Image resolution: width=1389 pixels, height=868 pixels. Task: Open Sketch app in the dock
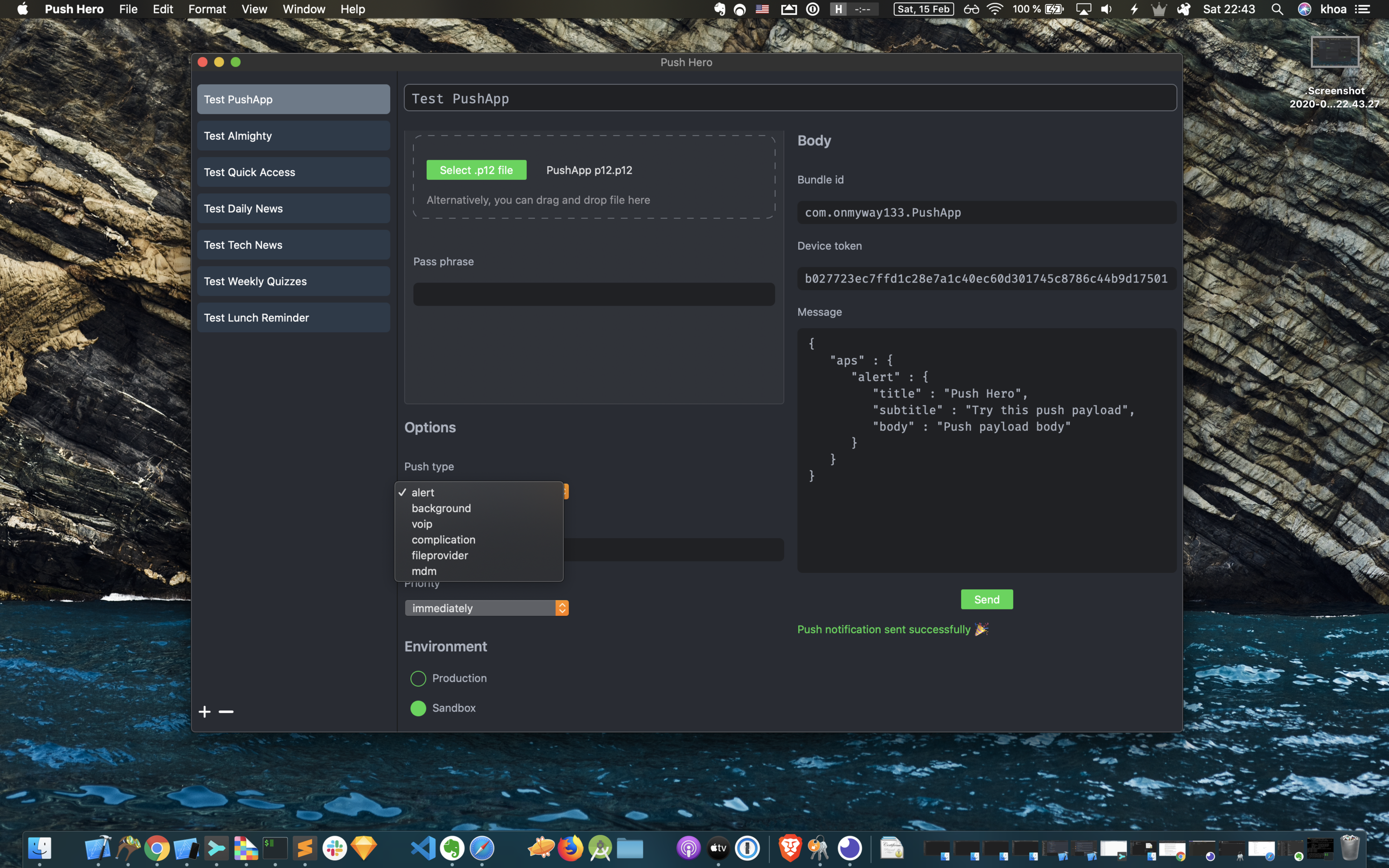click(x=364, y=848)
